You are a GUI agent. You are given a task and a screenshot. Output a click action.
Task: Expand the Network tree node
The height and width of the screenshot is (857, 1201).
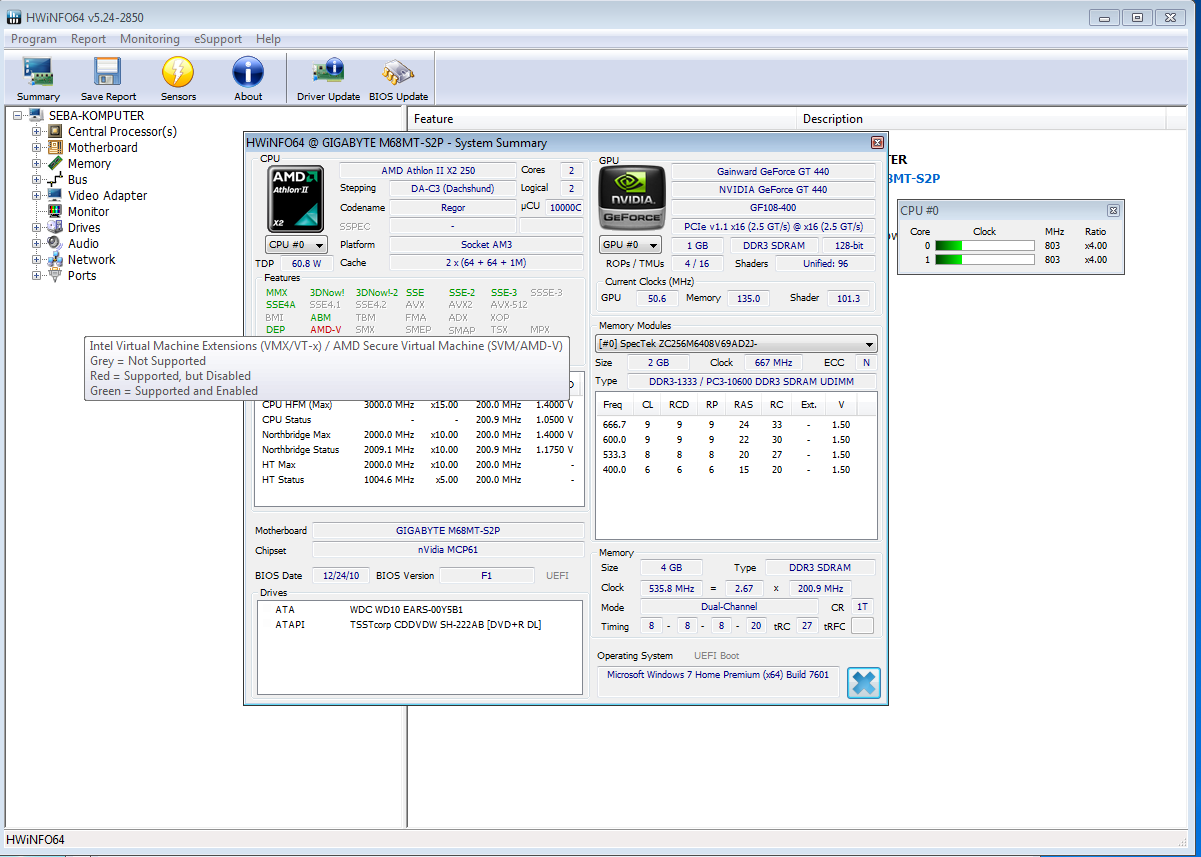pyautogui.click(x=36, y=260)
